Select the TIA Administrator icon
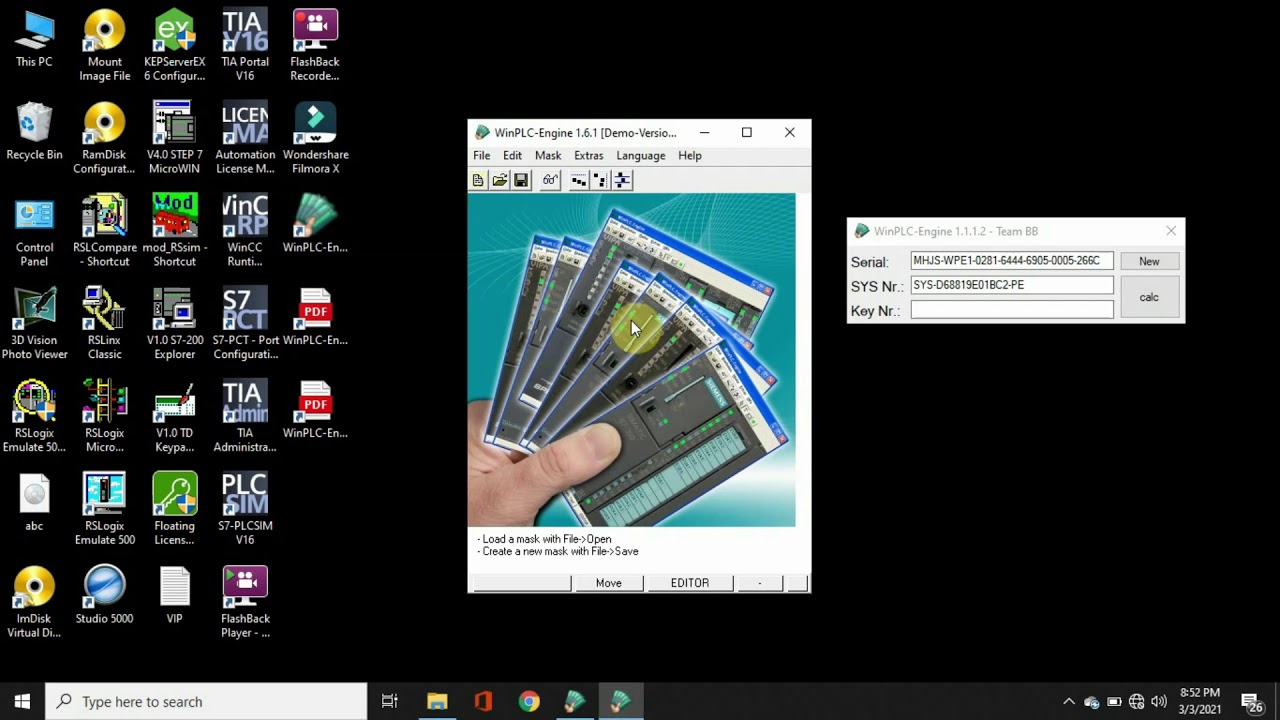1280x720 pixels. tap(245, 418)
